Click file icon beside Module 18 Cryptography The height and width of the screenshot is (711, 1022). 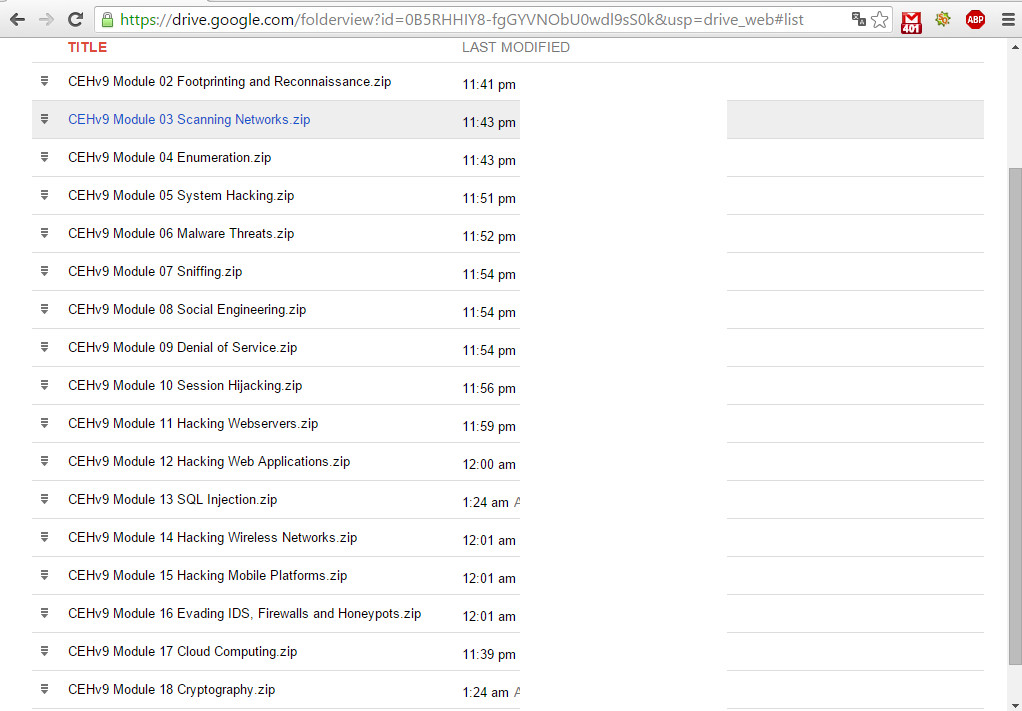pyautogui.click(x=44, y=689)
